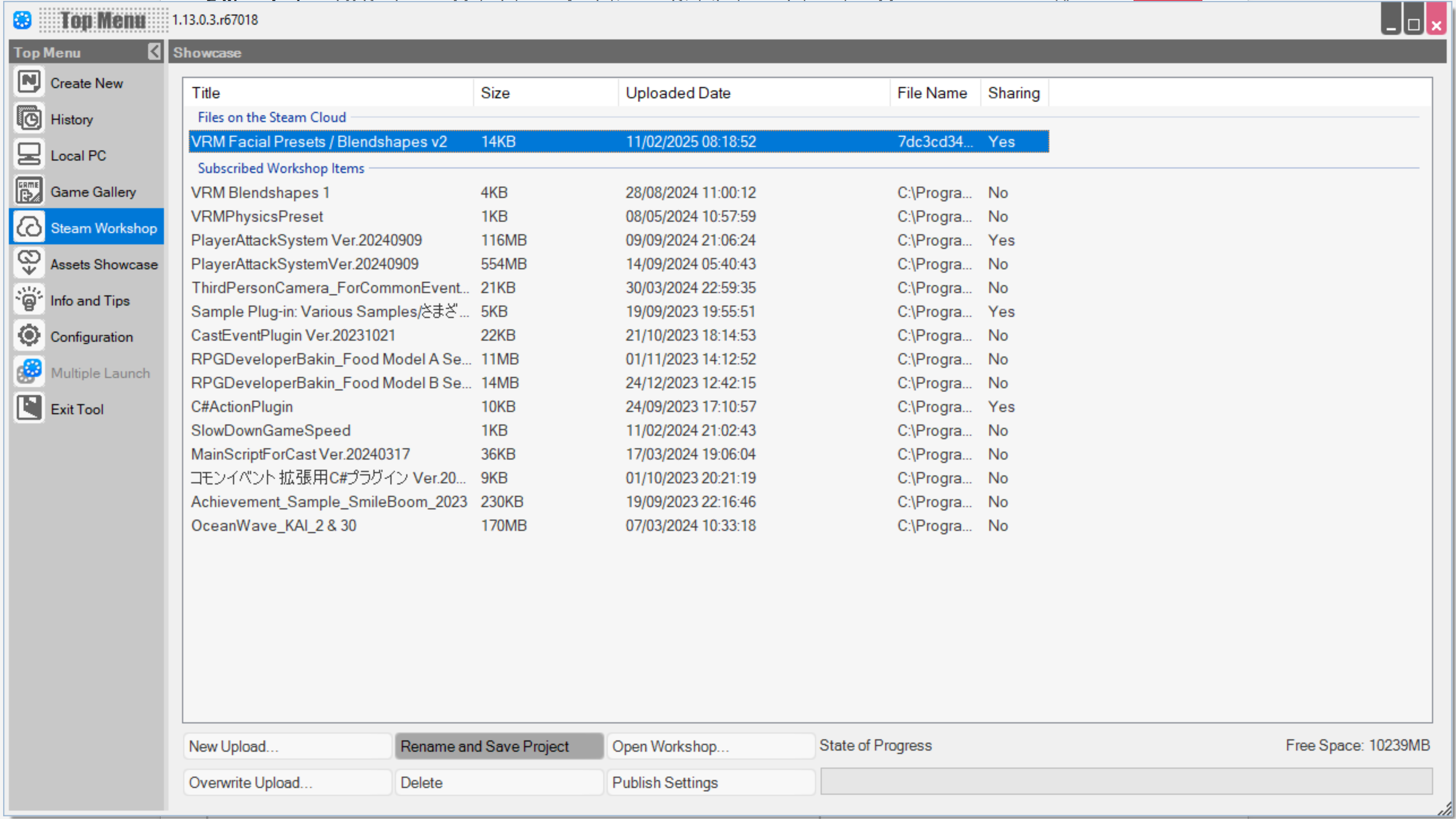Viewport: 1456px width, 819px height.
Task: Open the Info and Tips lightbulb icon
Action: [29, 299]
